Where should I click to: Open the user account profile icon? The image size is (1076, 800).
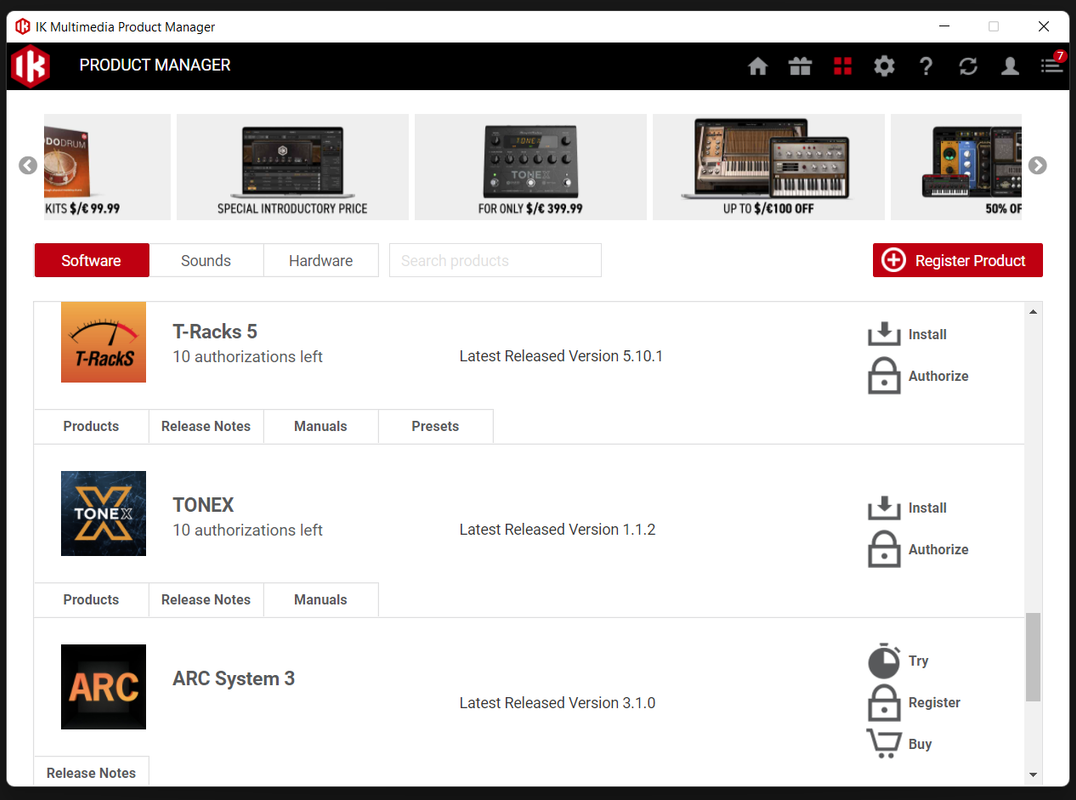(x=1009, y=67)
